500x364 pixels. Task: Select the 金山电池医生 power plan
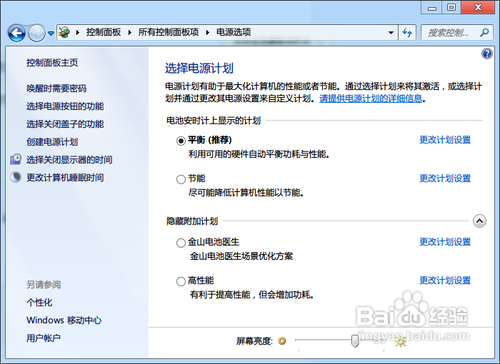point(181,243)
